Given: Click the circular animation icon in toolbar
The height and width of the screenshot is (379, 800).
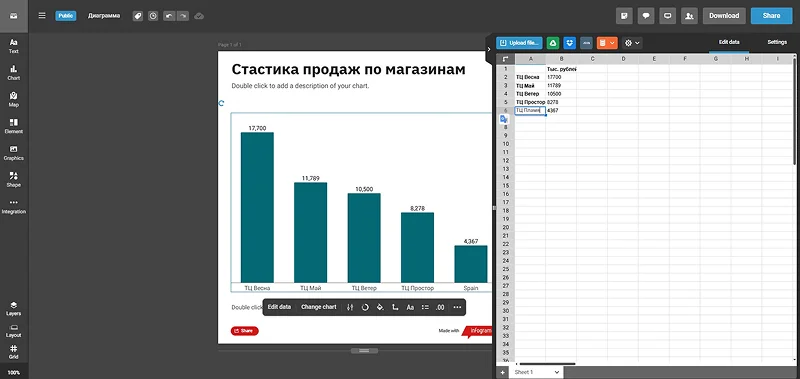Looking at the screenshot, I should tap(365, 307).
